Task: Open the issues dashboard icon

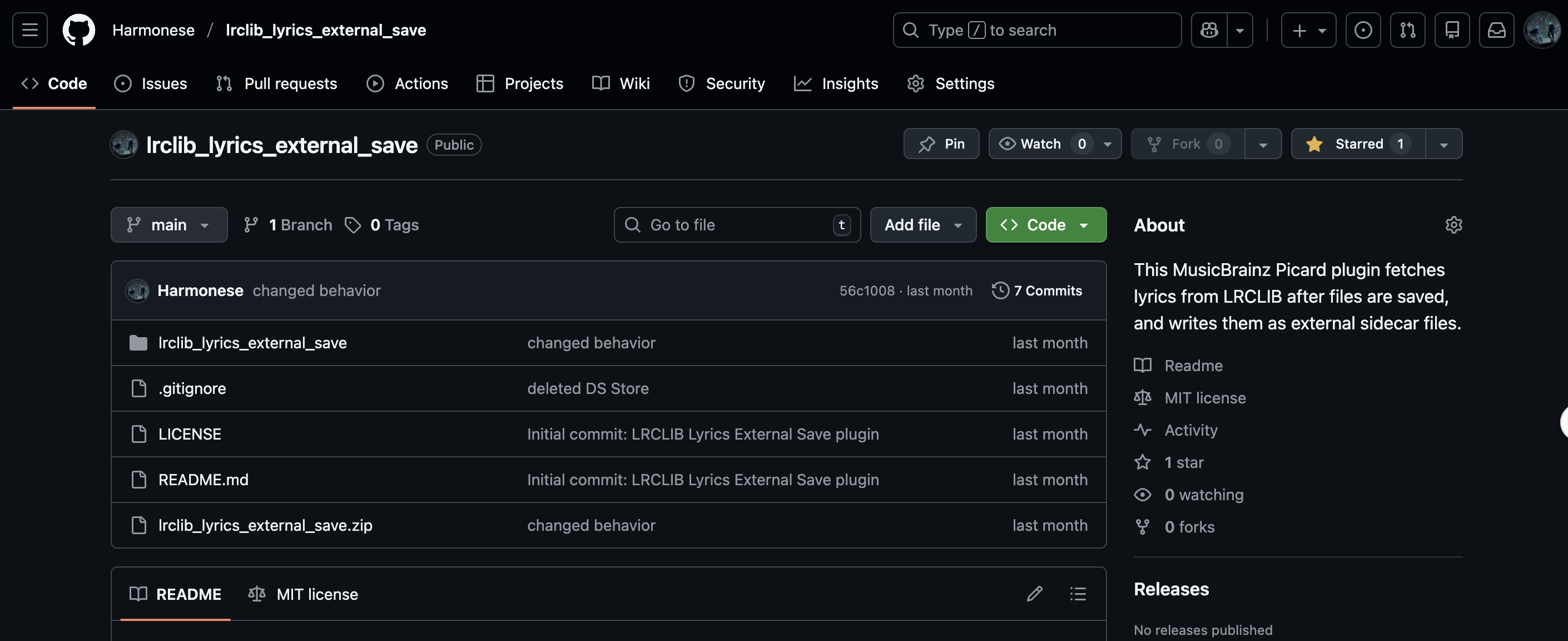Action: click(x=1363, y=30)
